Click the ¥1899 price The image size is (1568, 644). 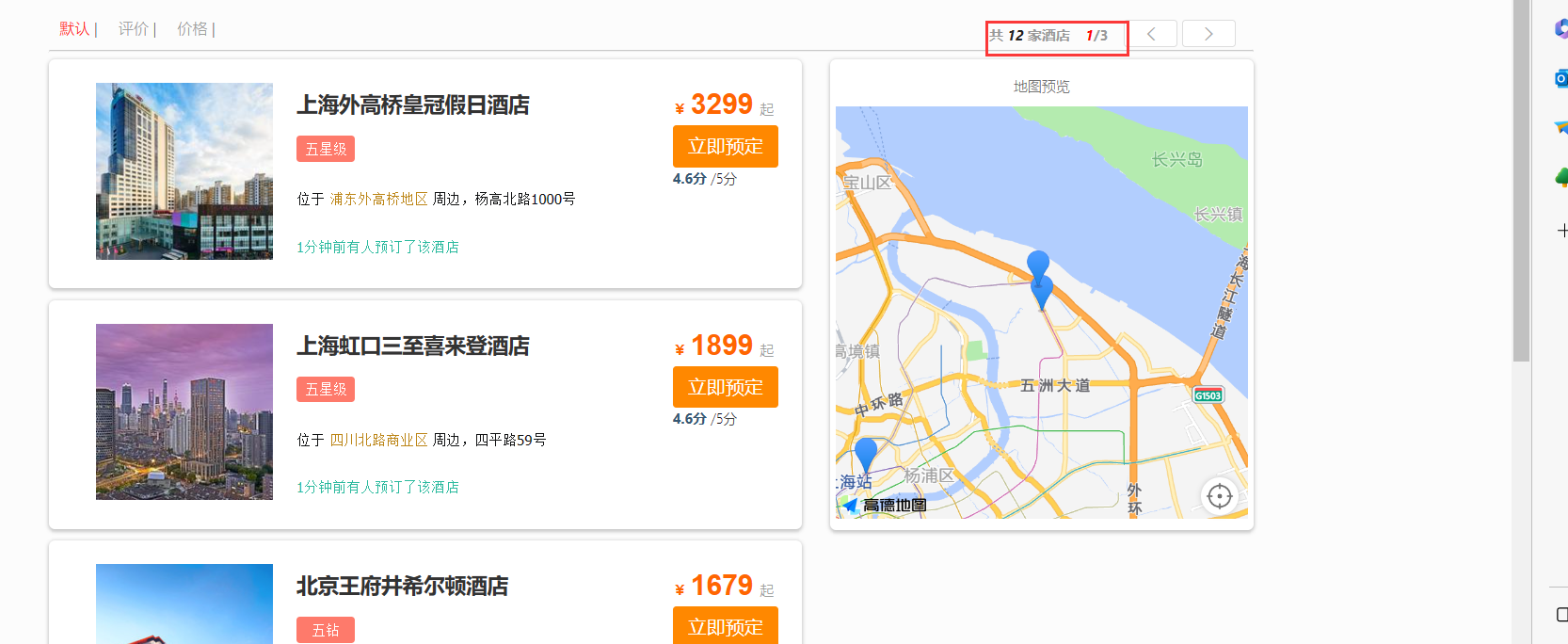713,346
